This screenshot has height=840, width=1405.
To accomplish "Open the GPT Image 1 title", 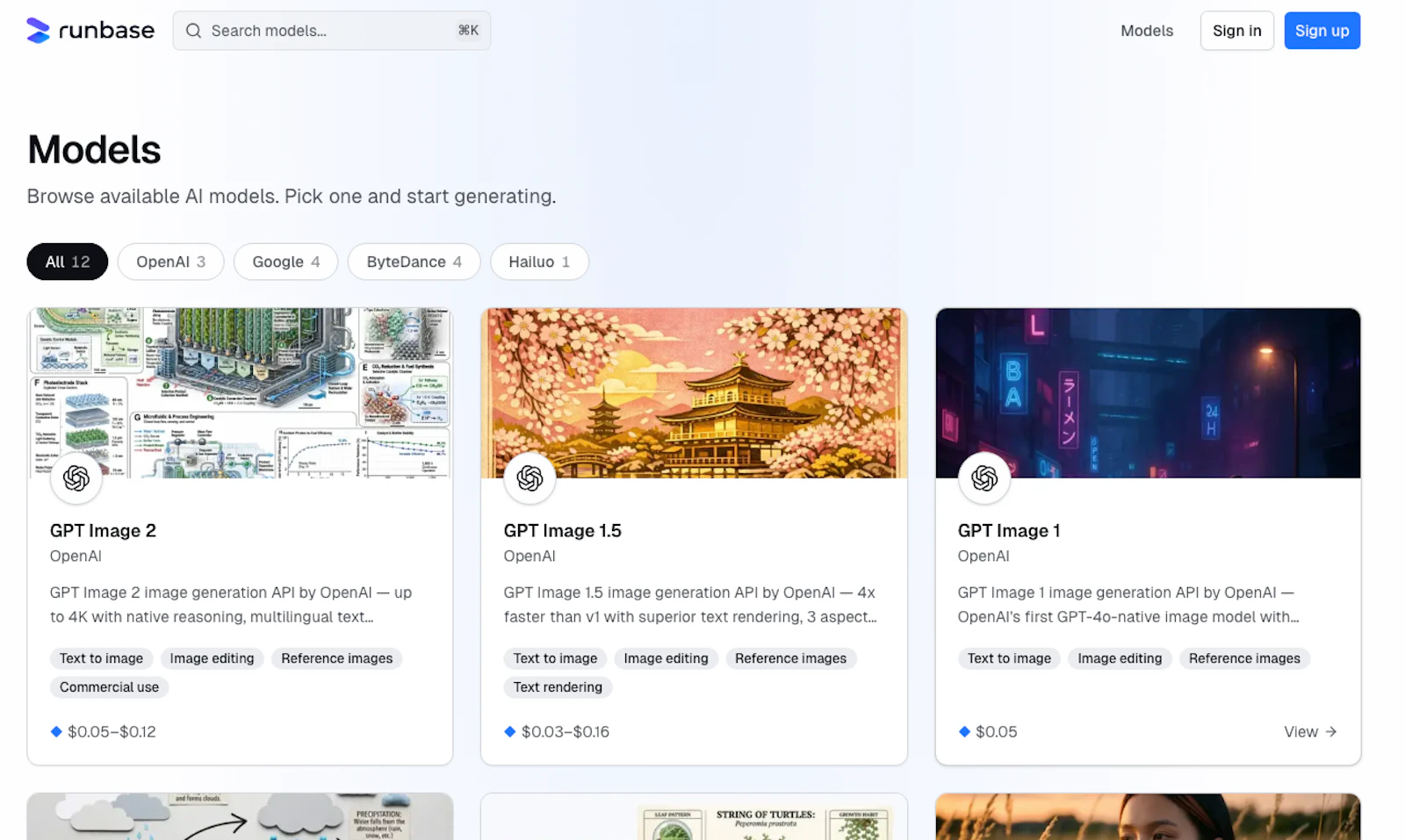I will pyautogui.click(x=1009, y=531).
